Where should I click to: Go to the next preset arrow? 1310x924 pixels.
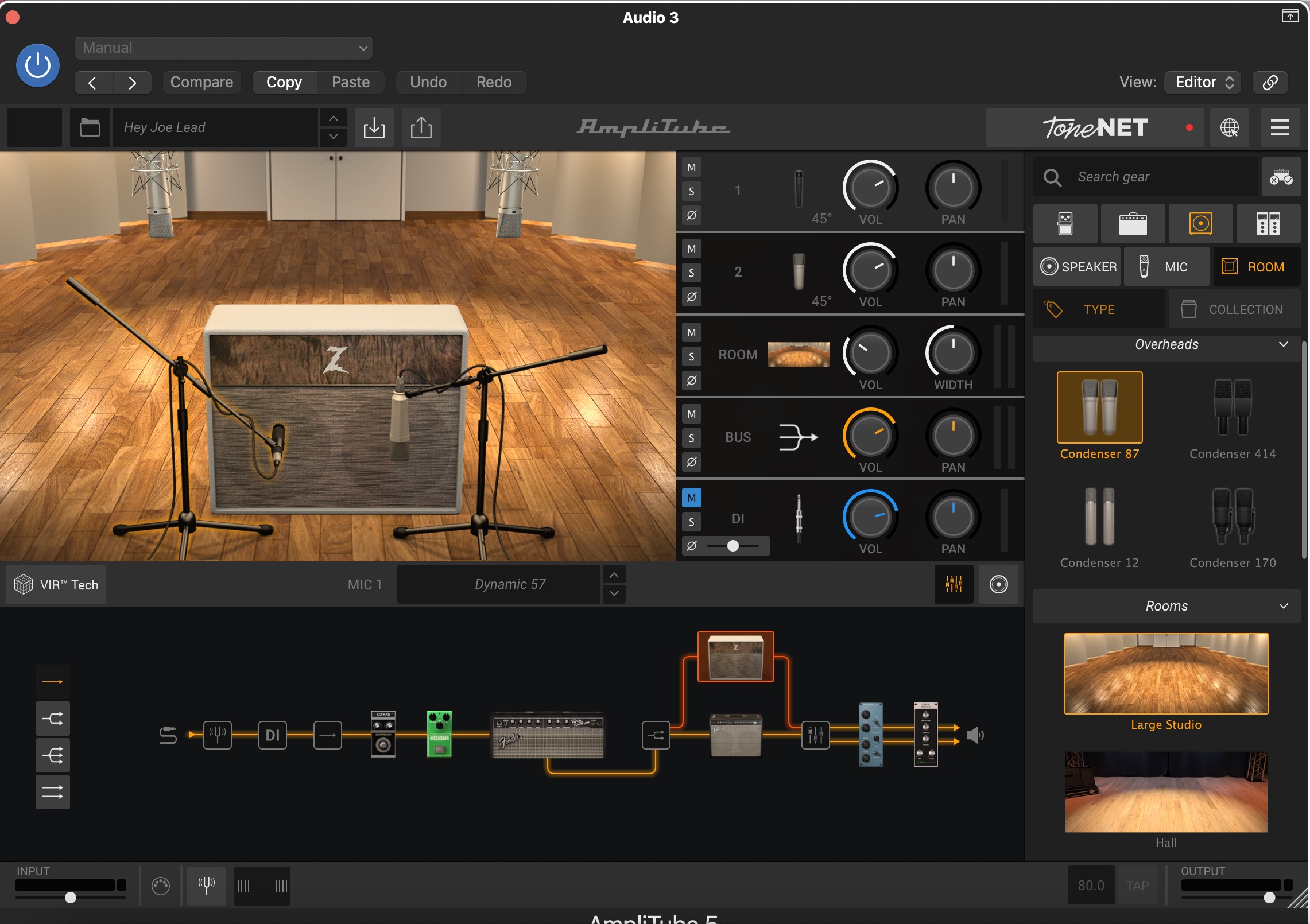(x=132, y=83)
